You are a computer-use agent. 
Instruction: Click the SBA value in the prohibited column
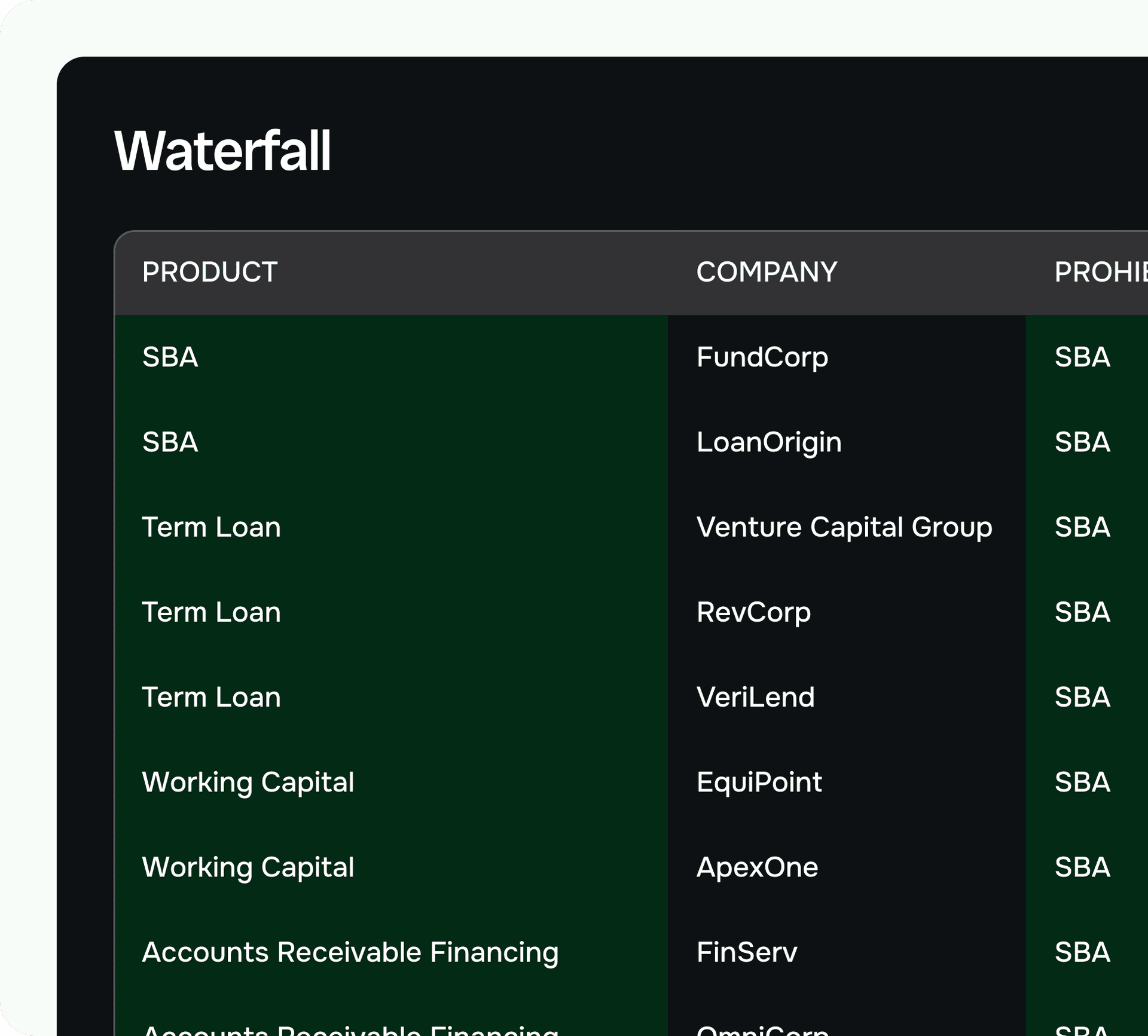click(1081, 357)
